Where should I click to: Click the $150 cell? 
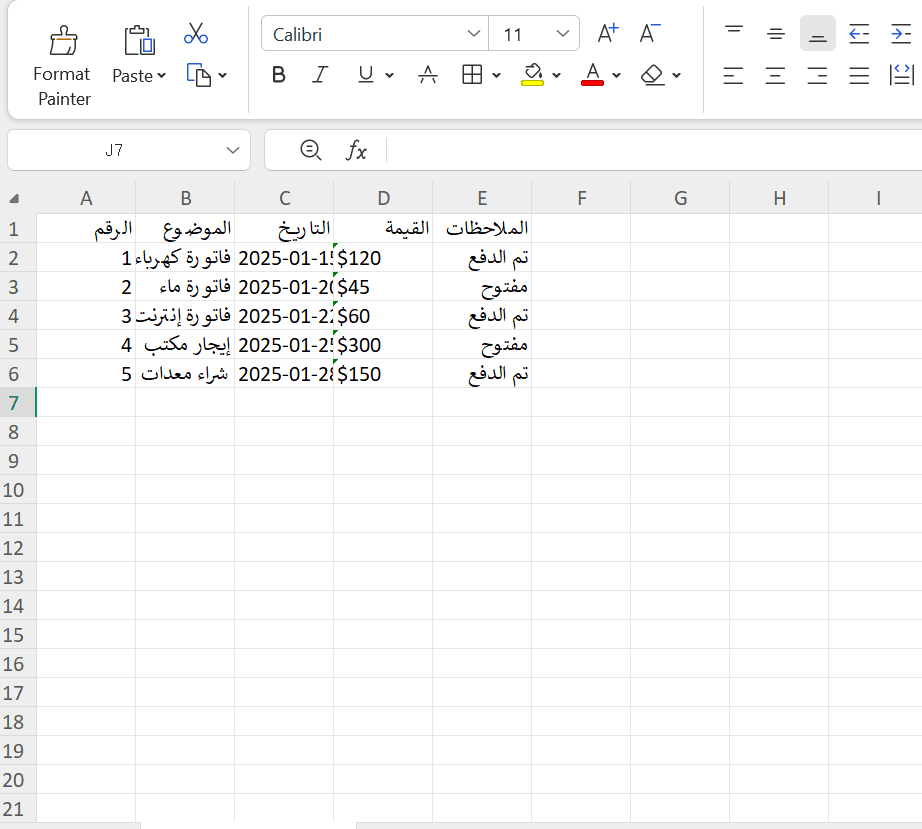pyautogui.click(x=383, y=374)
